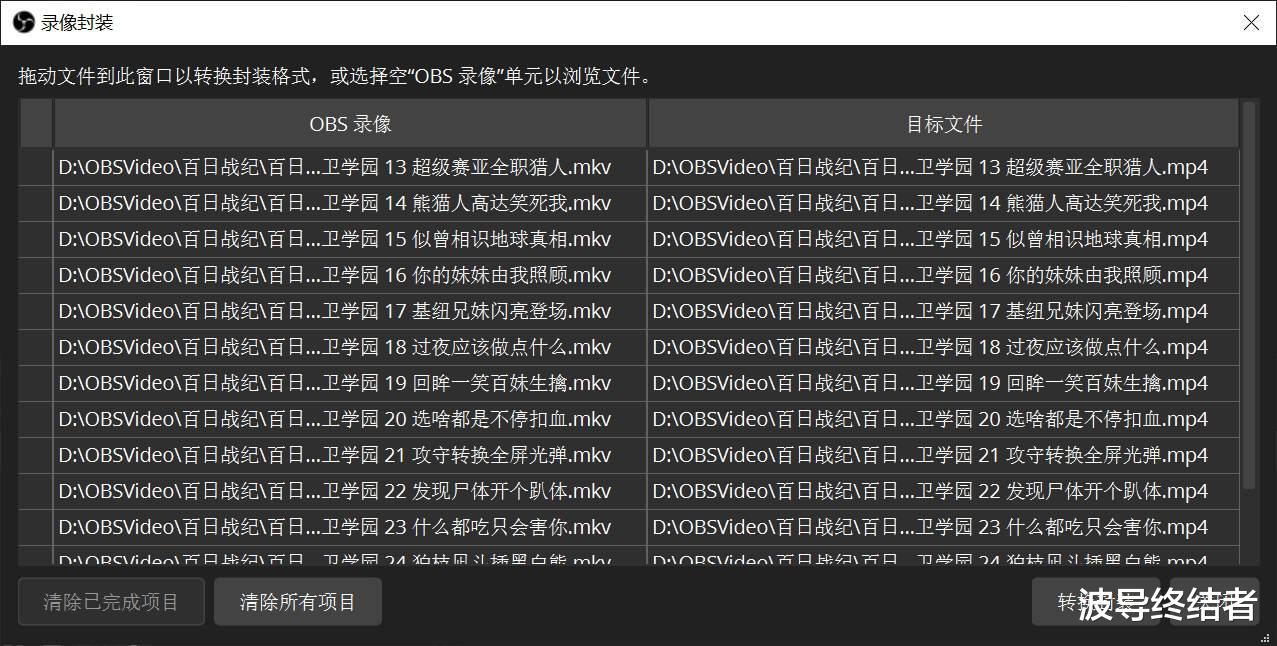This screenshot has width=1277, height=646.
Task: Click the OBS 录像 column header
Action: tap(350, 124)
